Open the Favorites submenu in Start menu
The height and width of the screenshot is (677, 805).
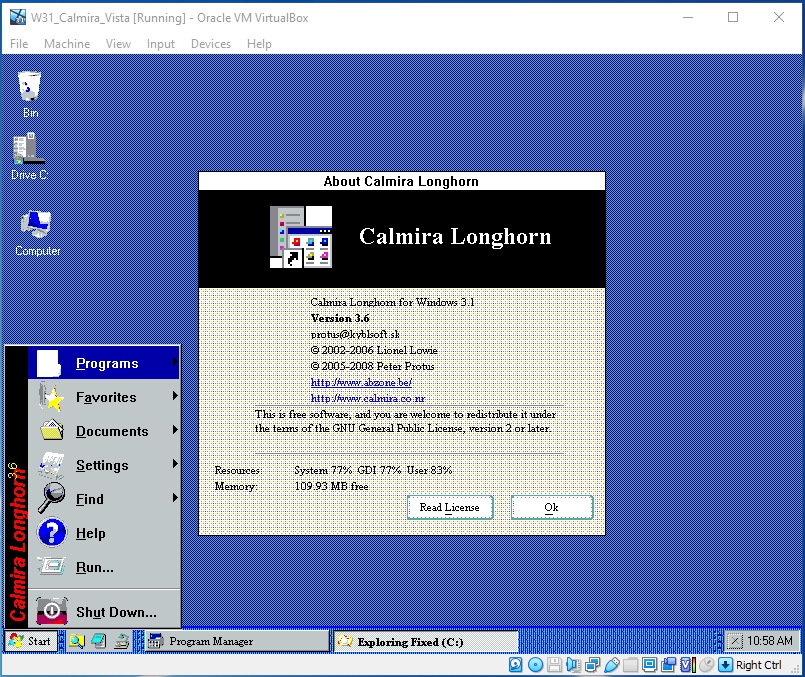104,397
